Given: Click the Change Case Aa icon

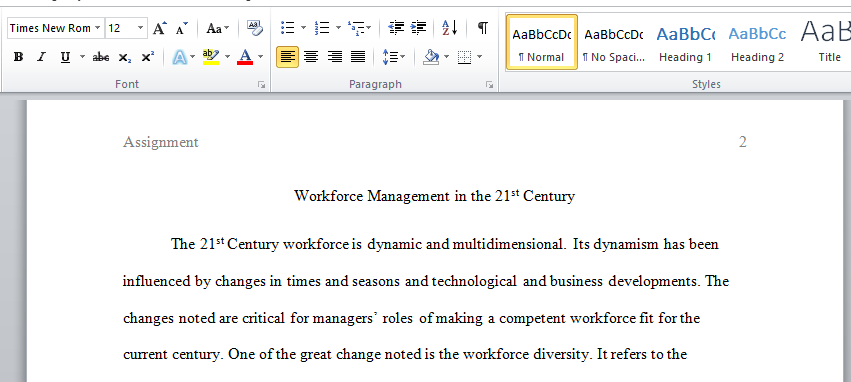Looking at the screenshot, I should coord(214,28).
